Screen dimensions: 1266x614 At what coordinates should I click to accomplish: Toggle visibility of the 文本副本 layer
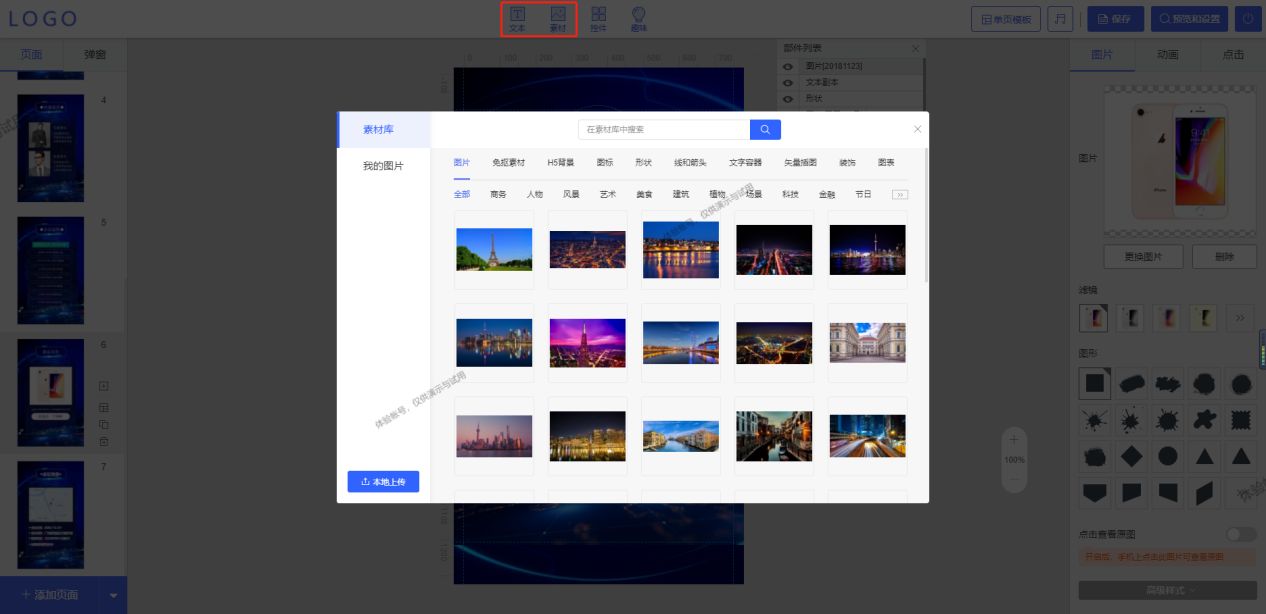click(787, 82)
